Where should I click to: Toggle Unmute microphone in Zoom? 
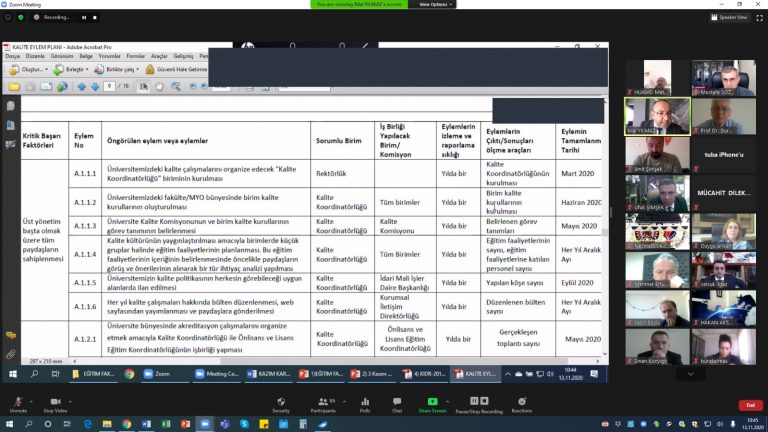click(x=18, y=405)
